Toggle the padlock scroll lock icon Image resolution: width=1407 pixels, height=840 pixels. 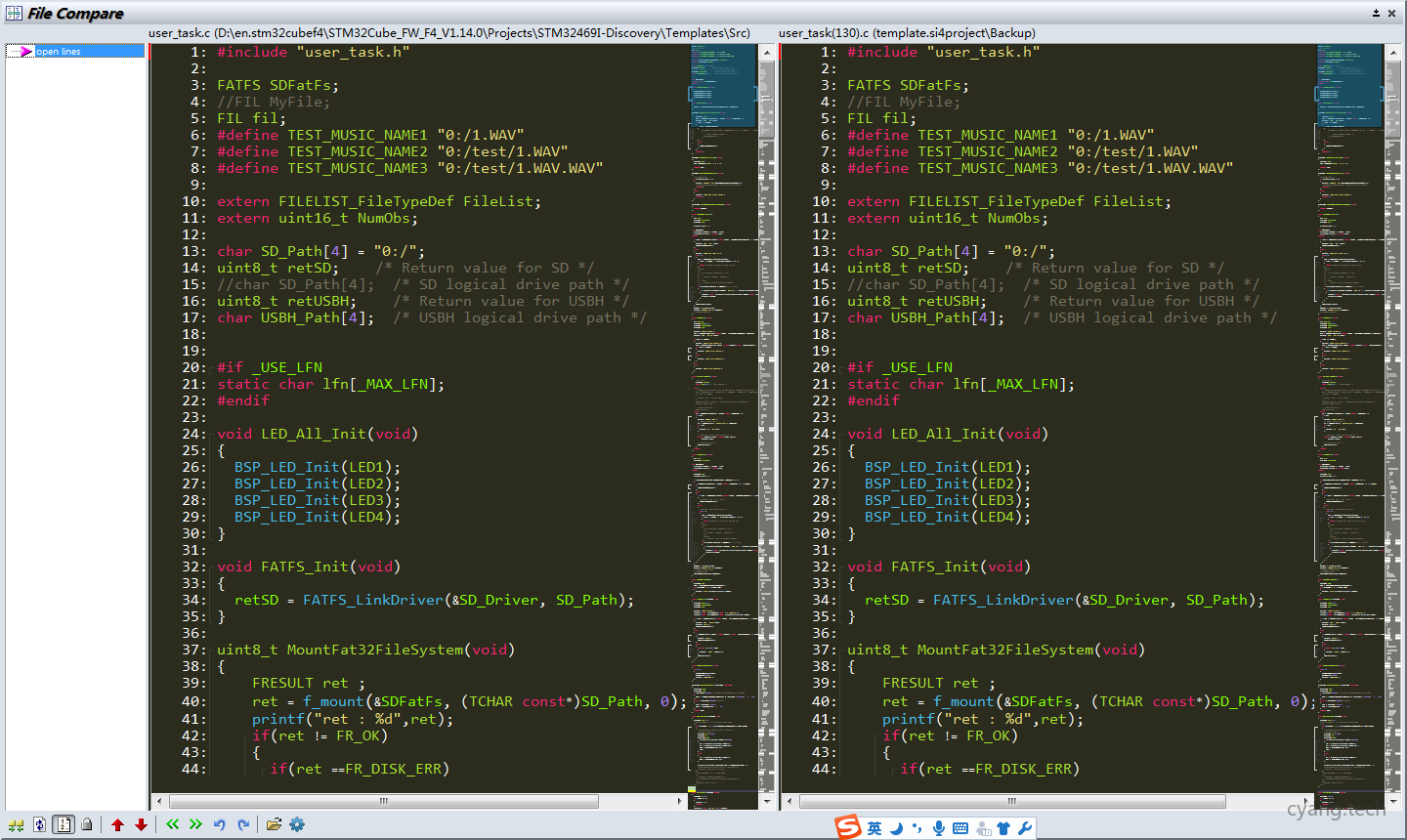87,825
